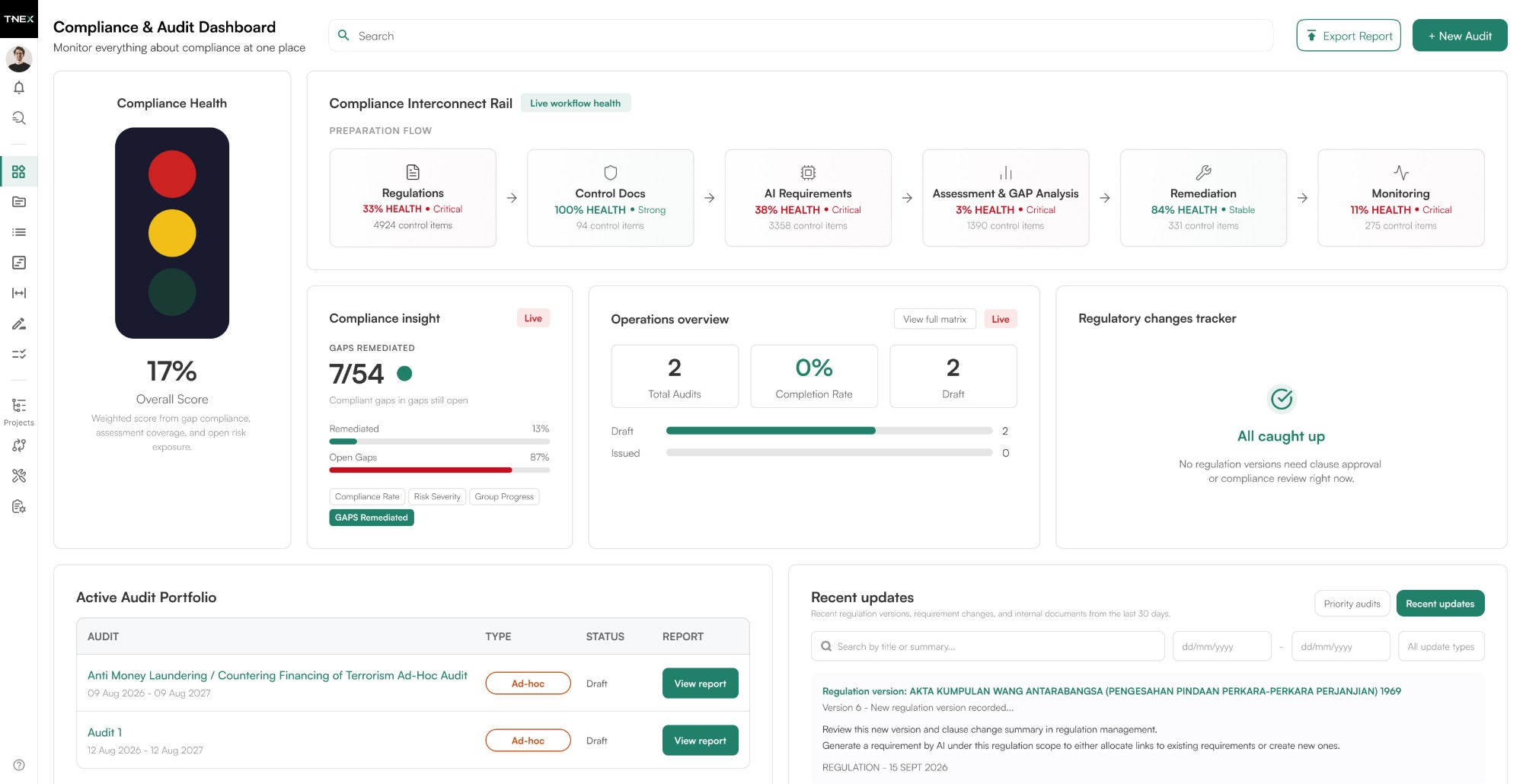
Task: Select the dashboard grid icon in sidebar
Action: coord(19,171)
